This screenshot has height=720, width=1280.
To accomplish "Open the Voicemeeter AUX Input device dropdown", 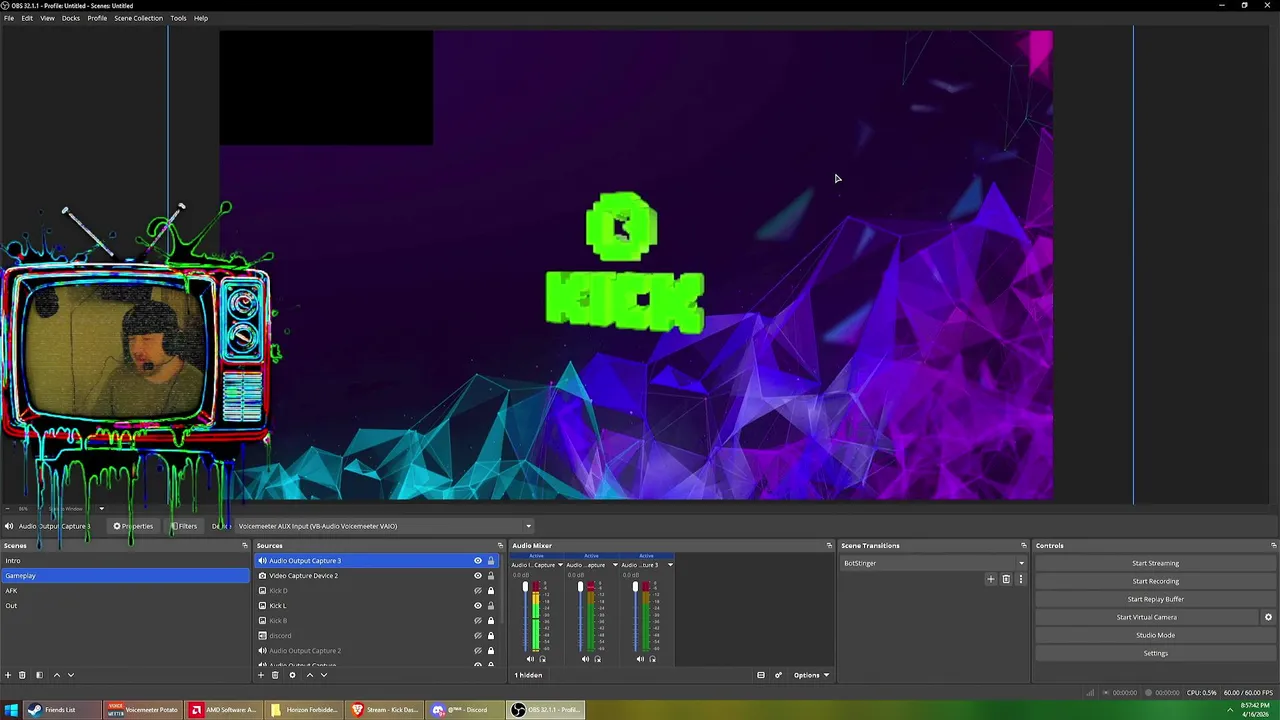I will coord(384,526).
